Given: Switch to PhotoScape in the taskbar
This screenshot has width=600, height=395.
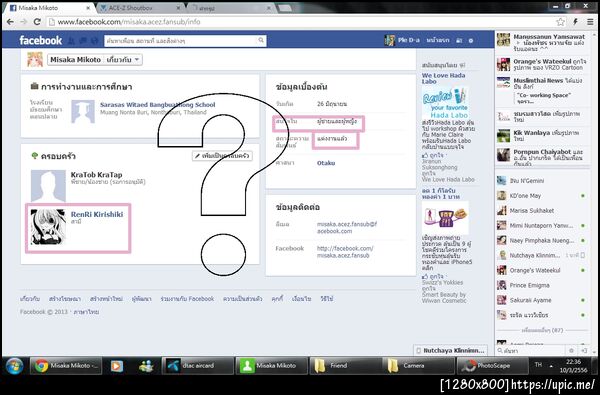Looking at the screenshot, I should point(492,366).
